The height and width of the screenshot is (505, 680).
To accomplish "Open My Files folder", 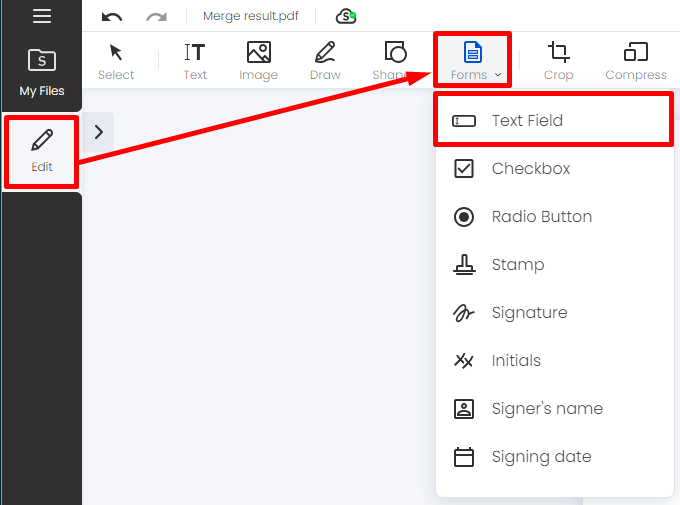I will [x=42, y=72].
